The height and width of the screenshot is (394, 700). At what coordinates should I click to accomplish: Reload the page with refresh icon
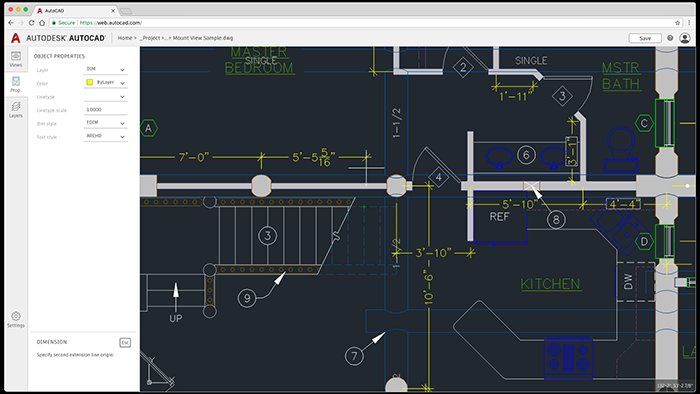click(31, 23)
